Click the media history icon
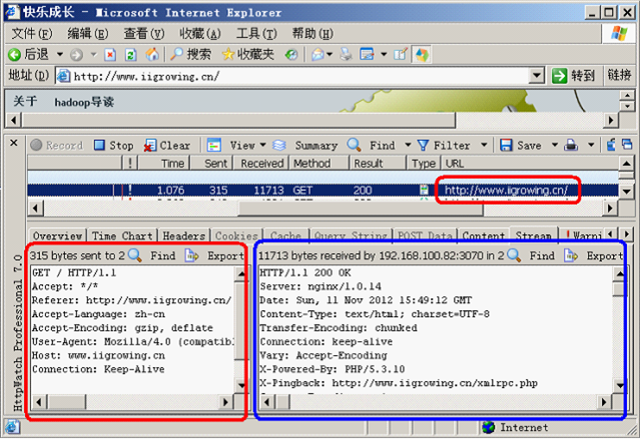This screenshot has width=640, height=439. pyautogui.click(x=291, y=54)
